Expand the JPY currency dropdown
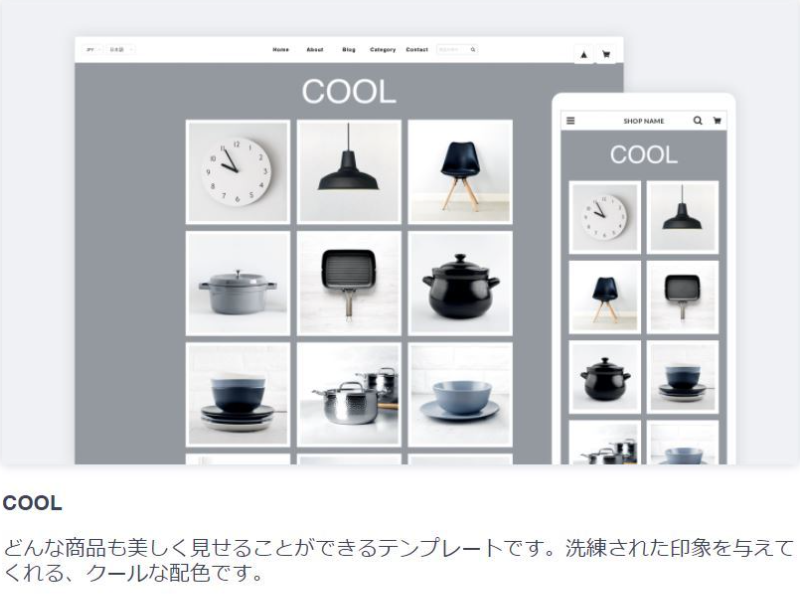 (92, 49)
